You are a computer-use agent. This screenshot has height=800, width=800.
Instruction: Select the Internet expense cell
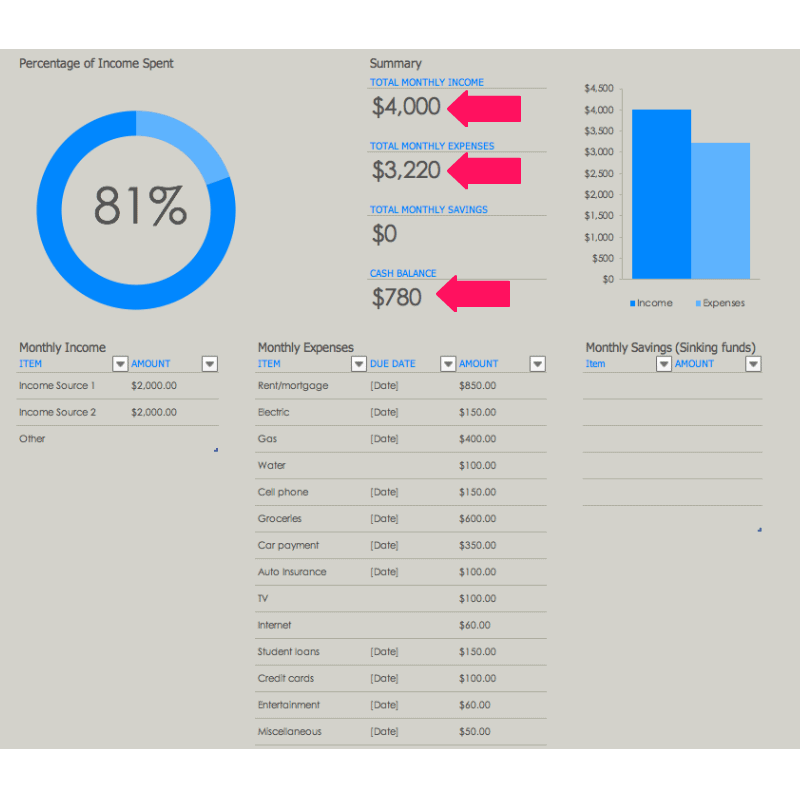pyautogui.click(x=274, y=625)
